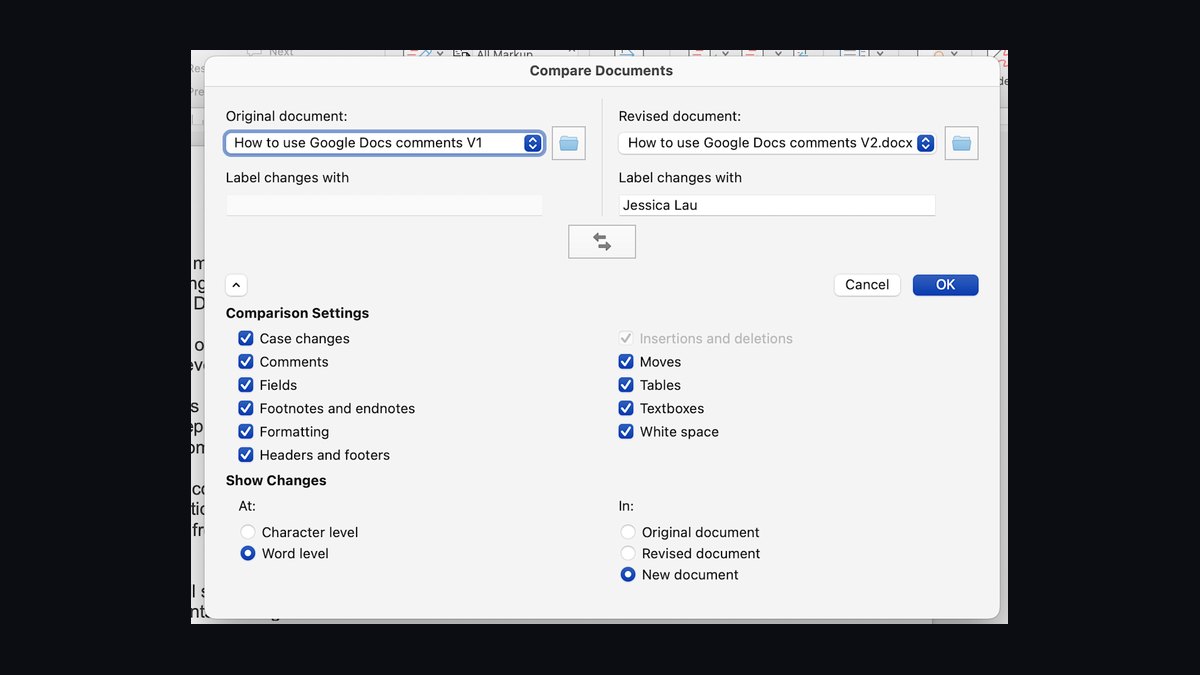Viewport: 1200px width, 675px height.
Task: Uncheck Case changes
Action: (246, 339)
